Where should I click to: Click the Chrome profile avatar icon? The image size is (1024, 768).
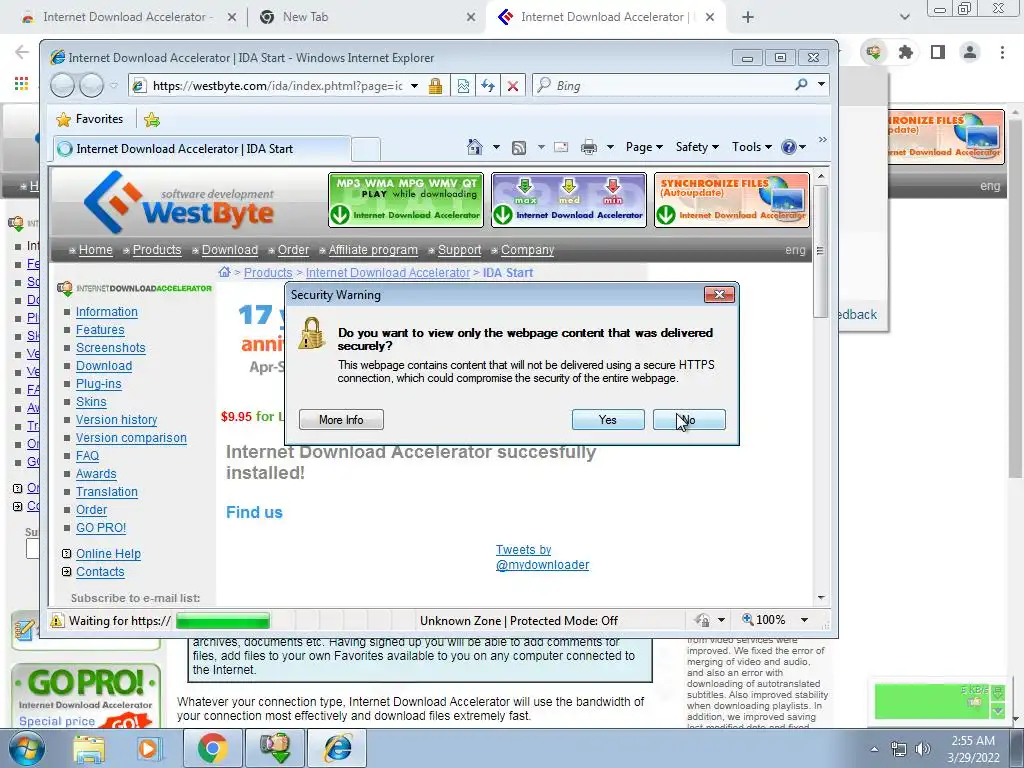(x=970, y=52)
